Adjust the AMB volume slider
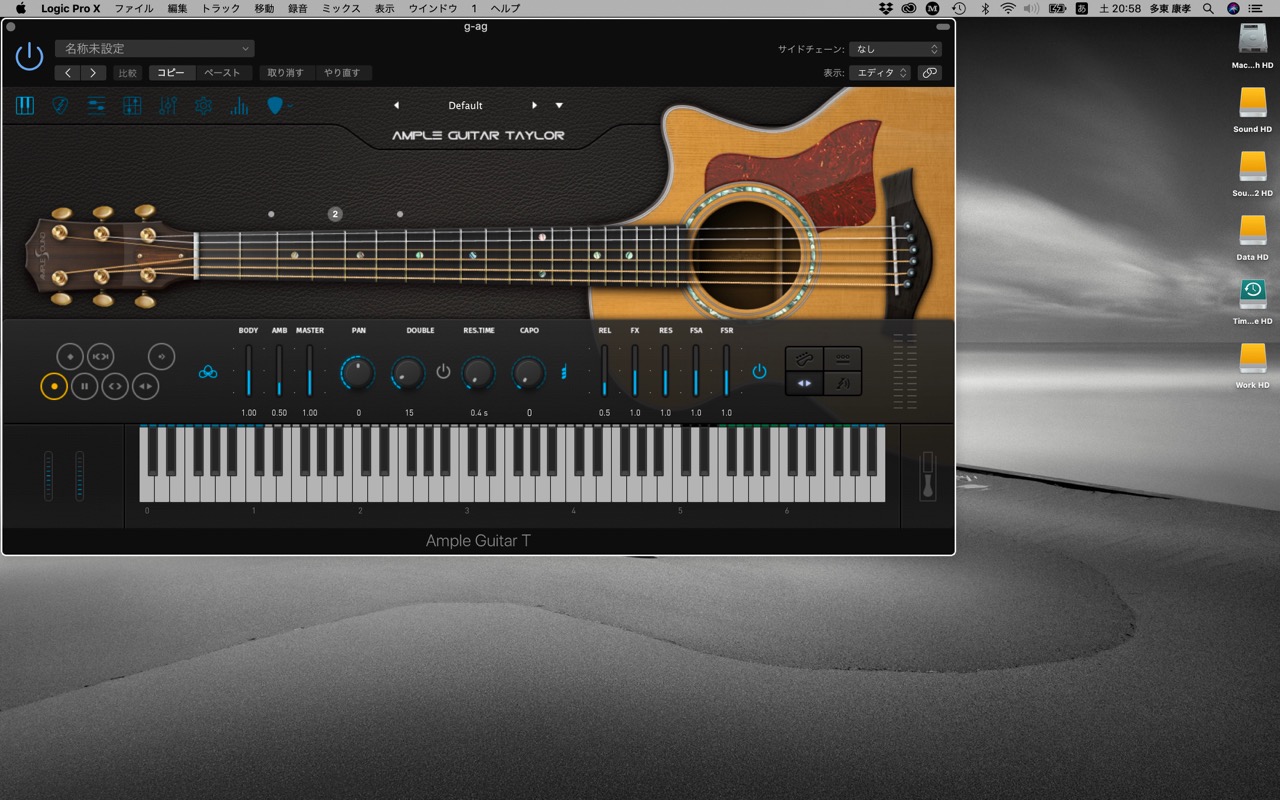Viewport: 1280px width, 800px height. pos(279,372)
